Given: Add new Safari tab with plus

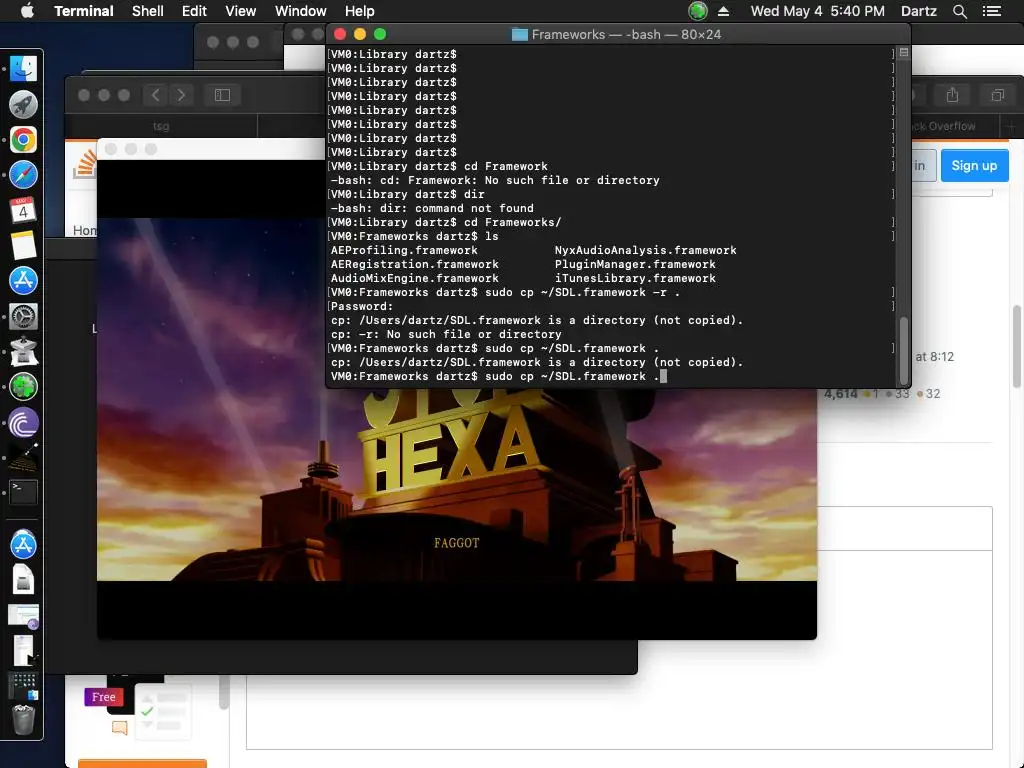Looking at the screenshot, I should (1011, 126).
